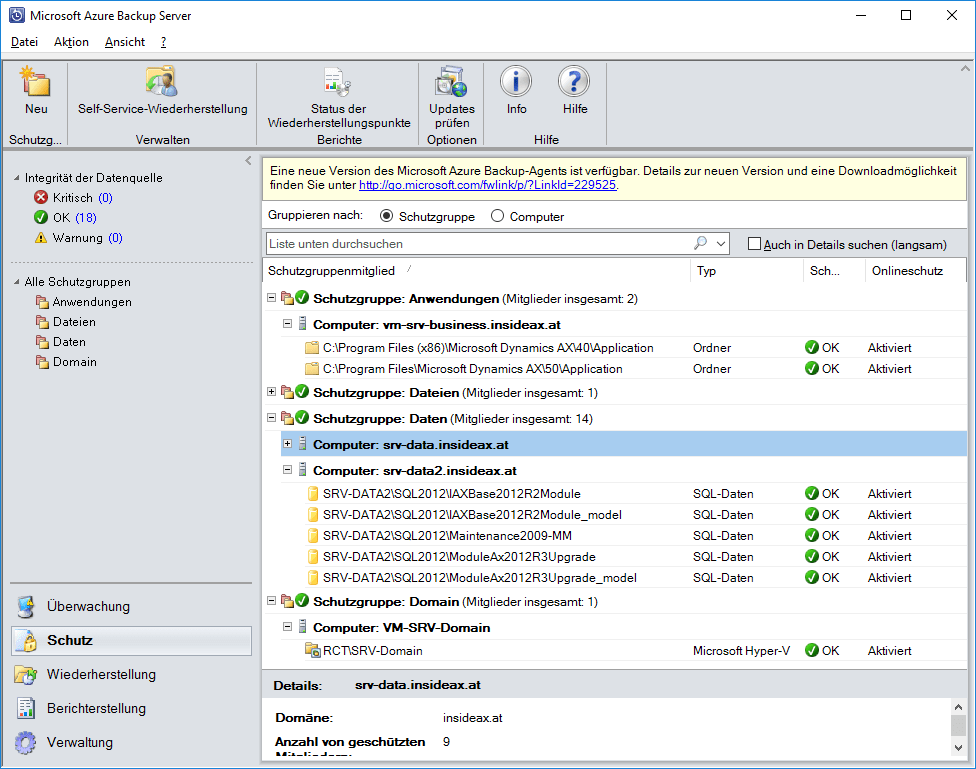Select the Domain protection group in sidebar
This screenshot has width=976, height=769.
pos(74,362)
